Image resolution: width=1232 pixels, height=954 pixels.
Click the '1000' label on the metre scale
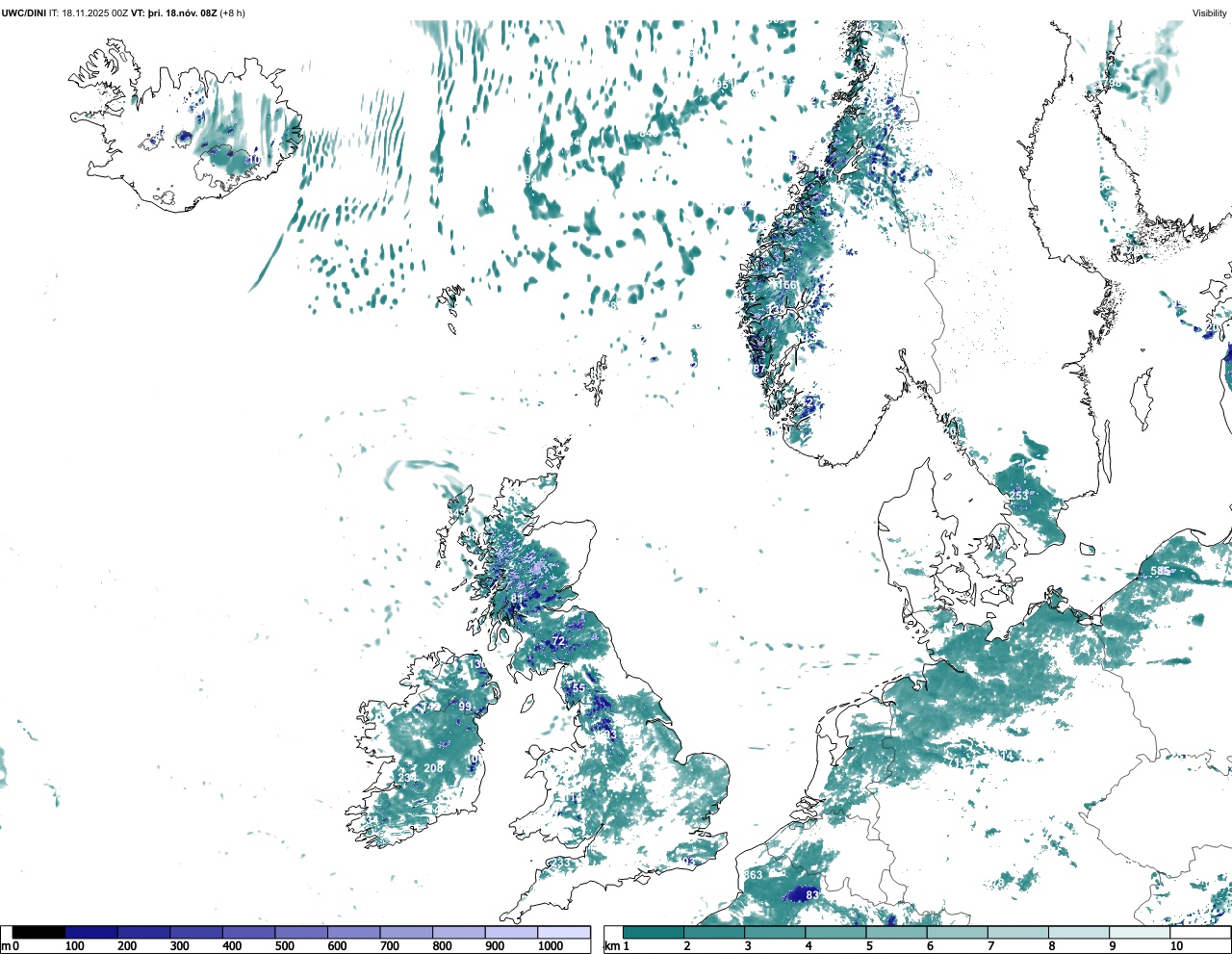point(551,946)
